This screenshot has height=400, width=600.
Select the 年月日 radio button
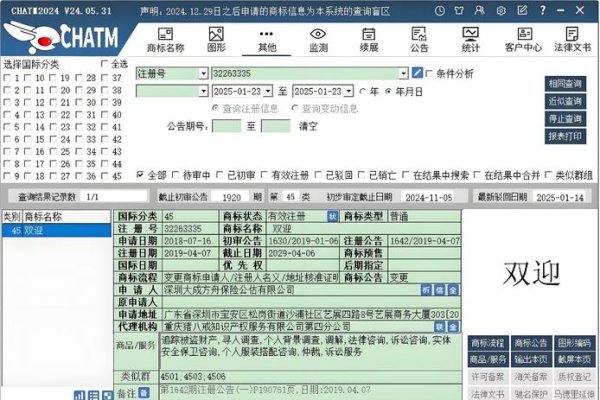pos(388,91)
